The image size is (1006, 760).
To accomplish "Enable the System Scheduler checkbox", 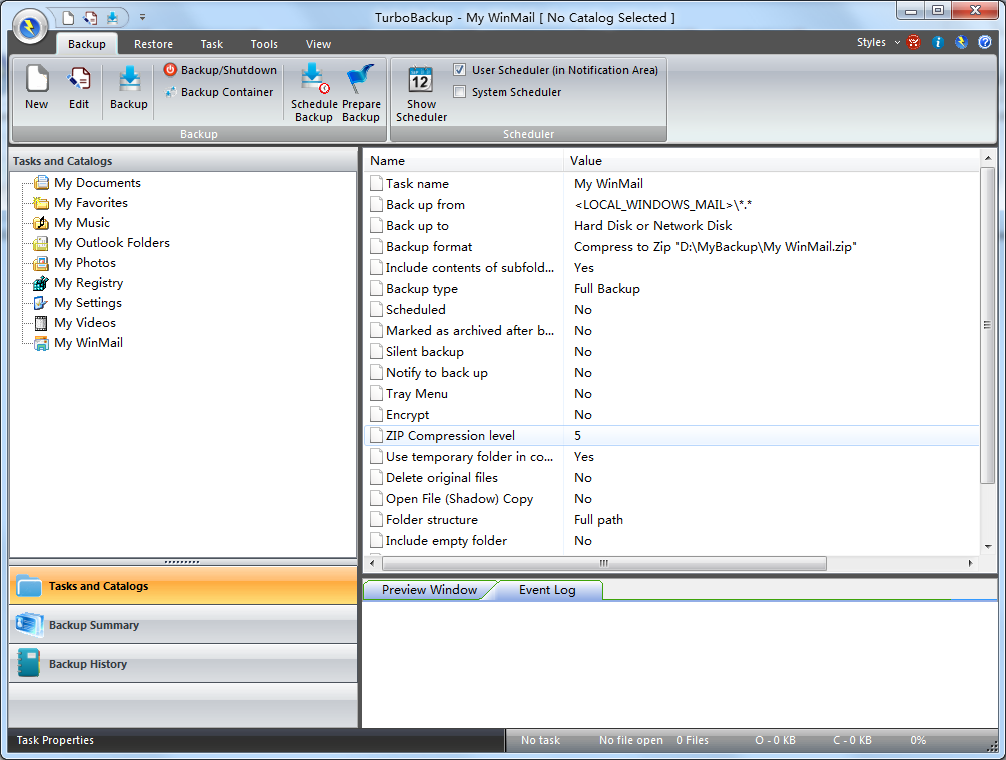I will [459, 92].
